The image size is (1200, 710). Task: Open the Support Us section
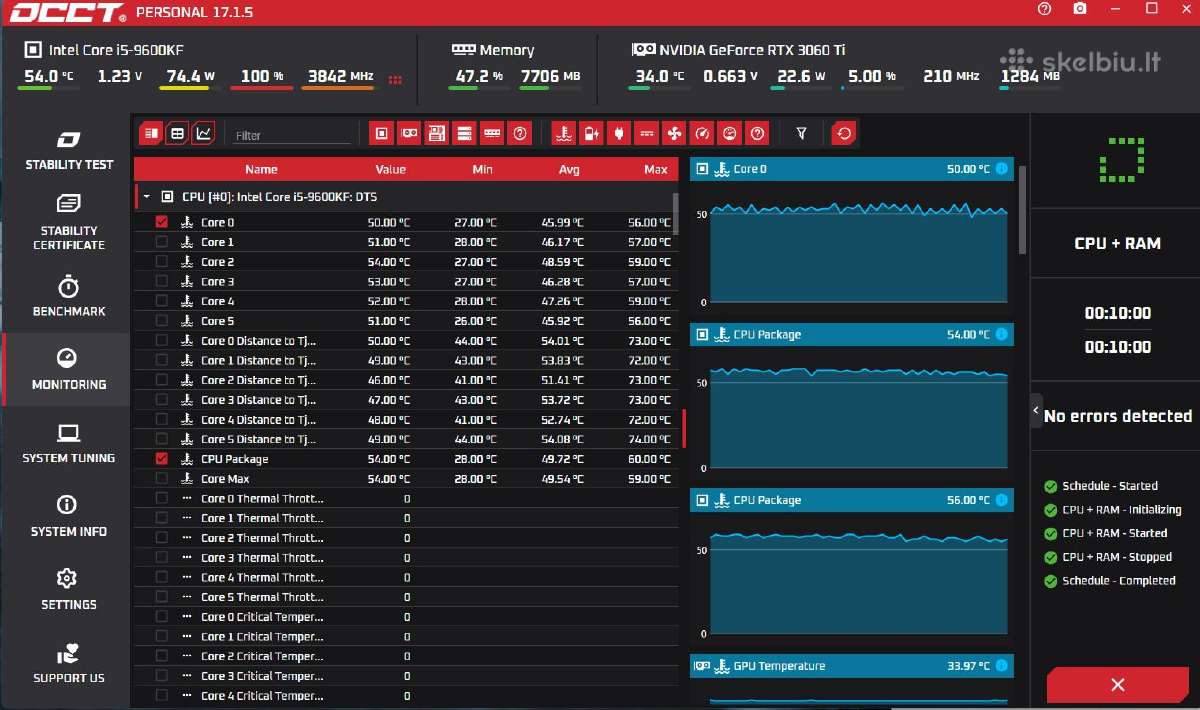tap(69, 664)
